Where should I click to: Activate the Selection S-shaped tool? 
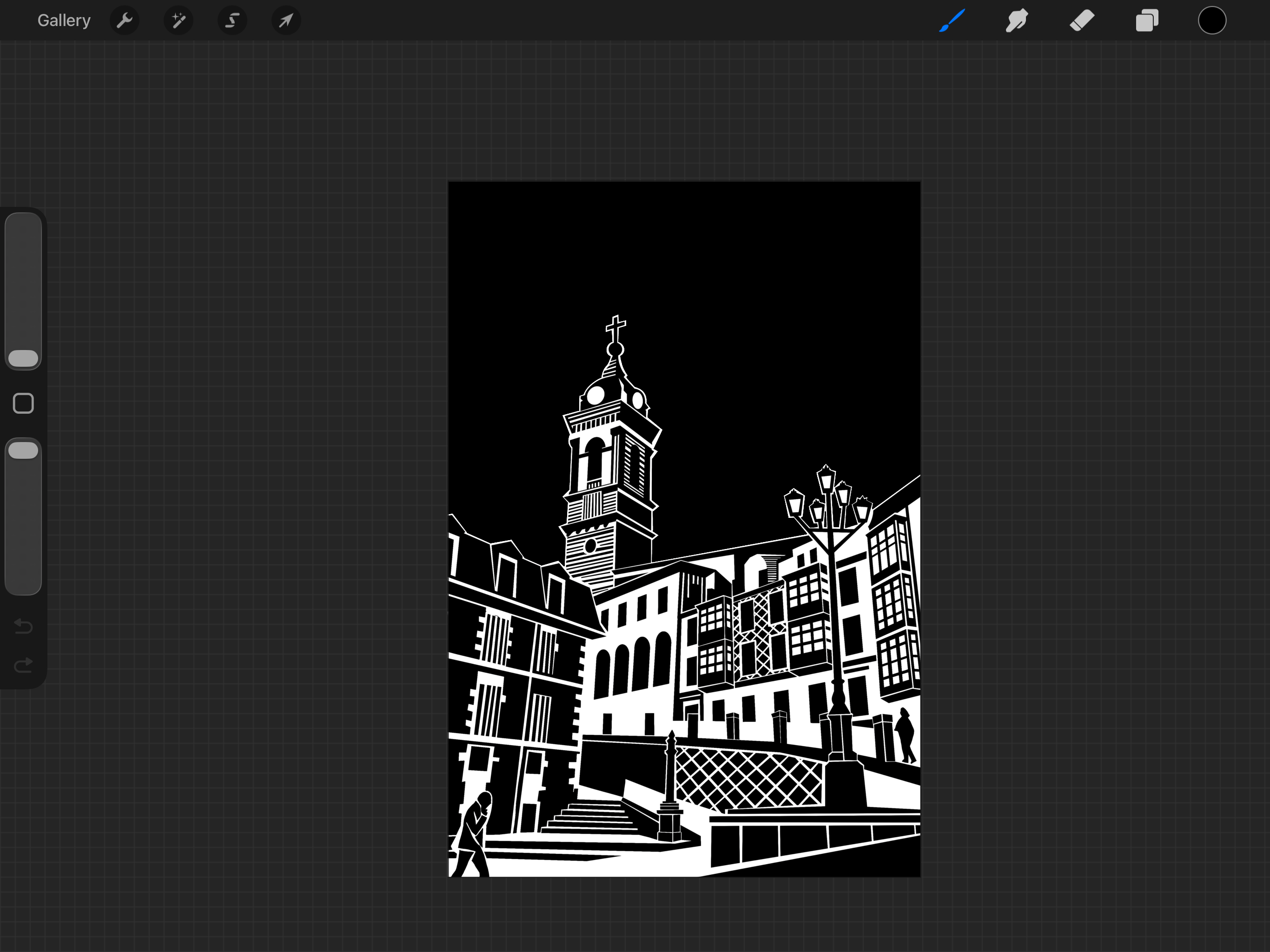(232, 20)
